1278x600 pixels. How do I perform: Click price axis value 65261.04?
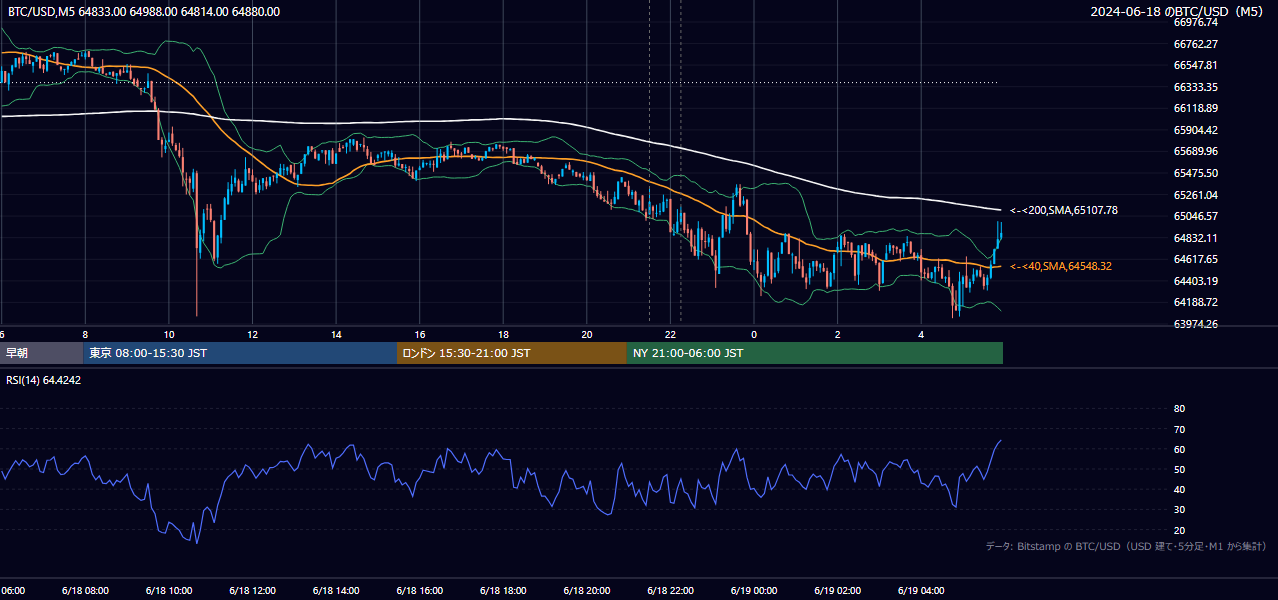[x=1196, y=195]
